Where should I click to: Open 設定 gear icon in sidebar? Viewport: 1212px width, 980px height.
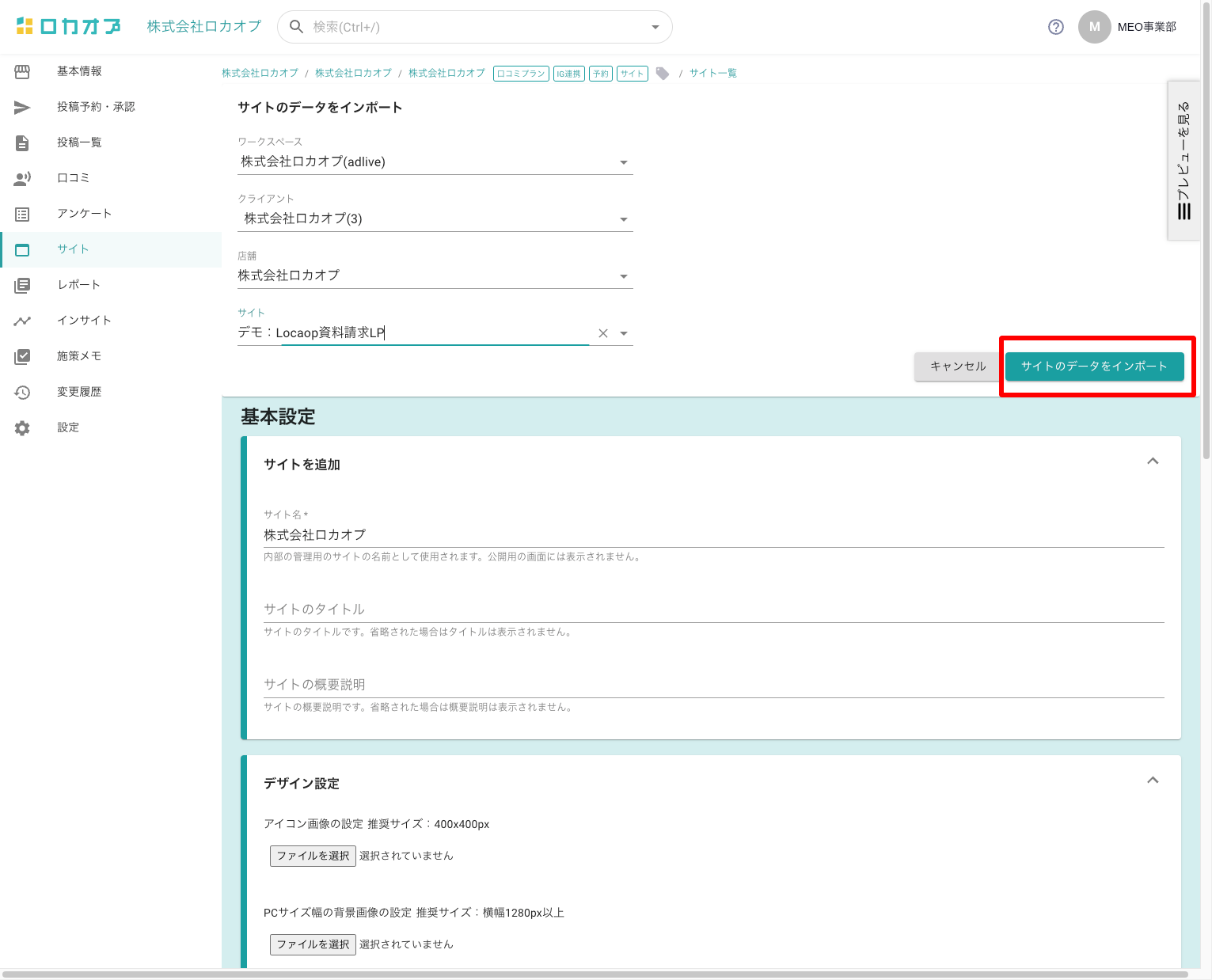pos(22,427)
